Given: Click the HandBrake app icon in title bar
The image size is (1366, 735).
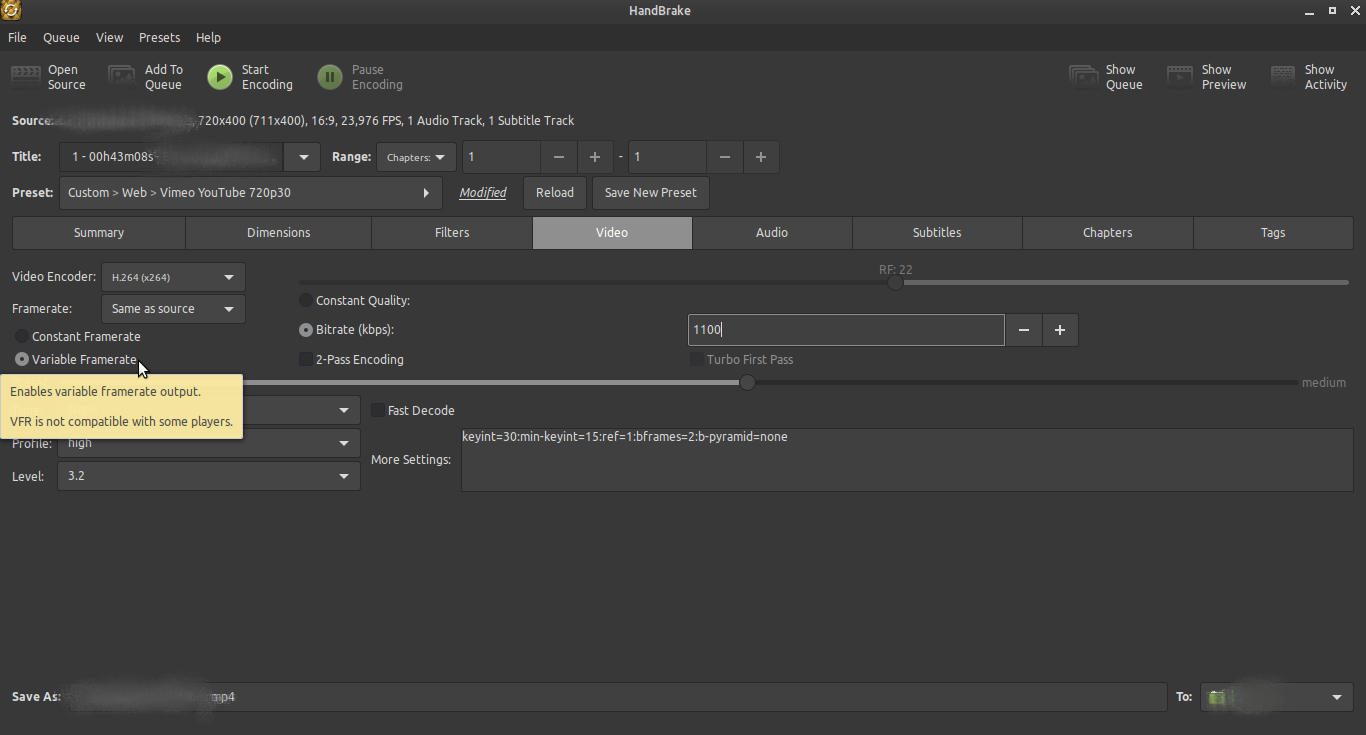Looking at the screenshot, I should [12, 11].
